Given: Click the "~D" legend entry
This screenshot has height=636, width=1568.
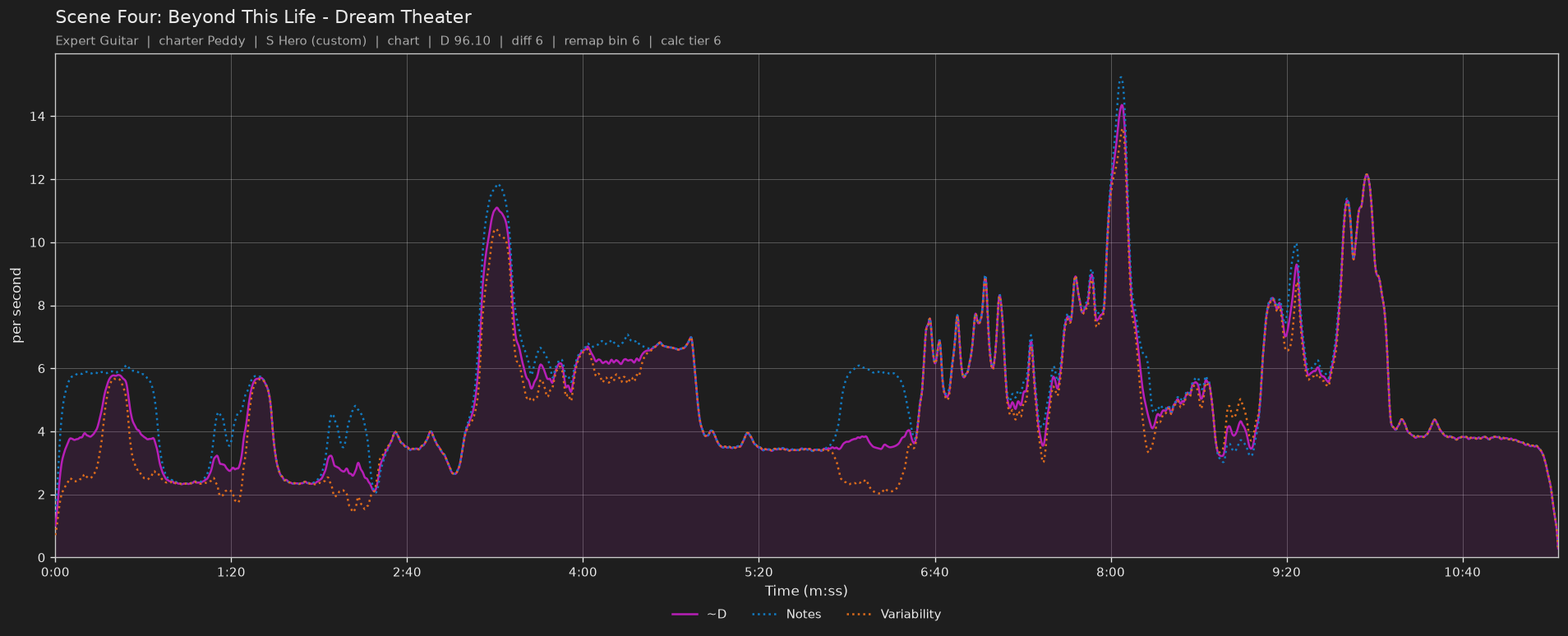Looking at the screenshot, I should (x=699, y=615).
